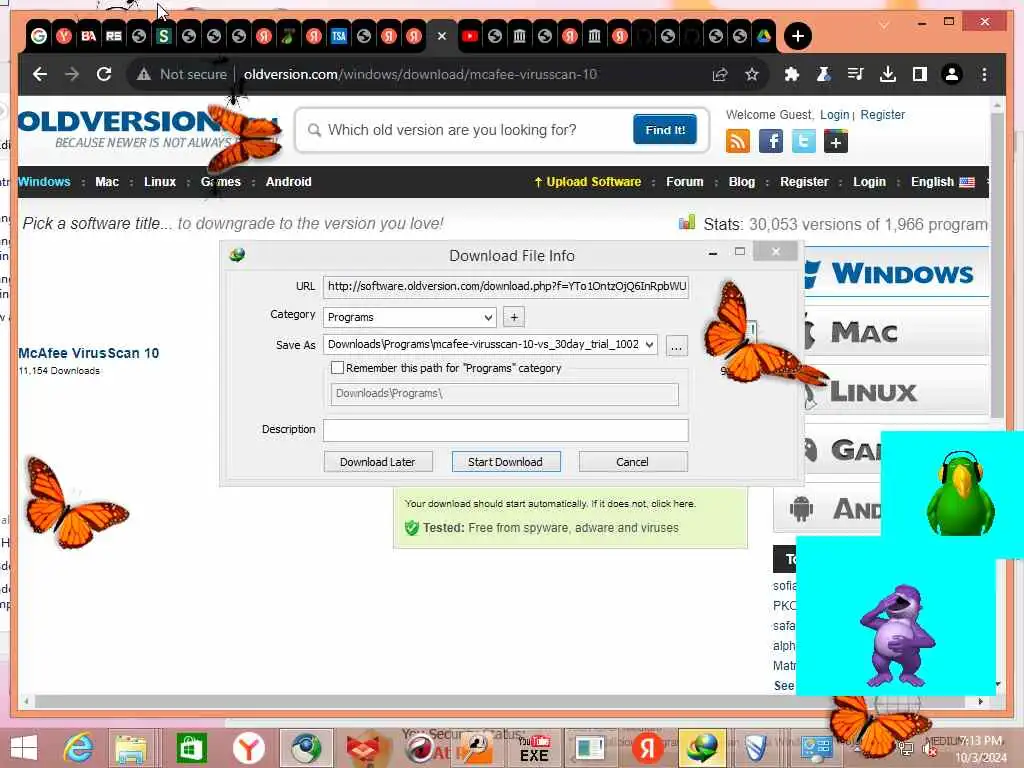Click the shield icon in taskbar
Image resolution: width=1024 pixels, height=768 pixels.
(756, 748)
